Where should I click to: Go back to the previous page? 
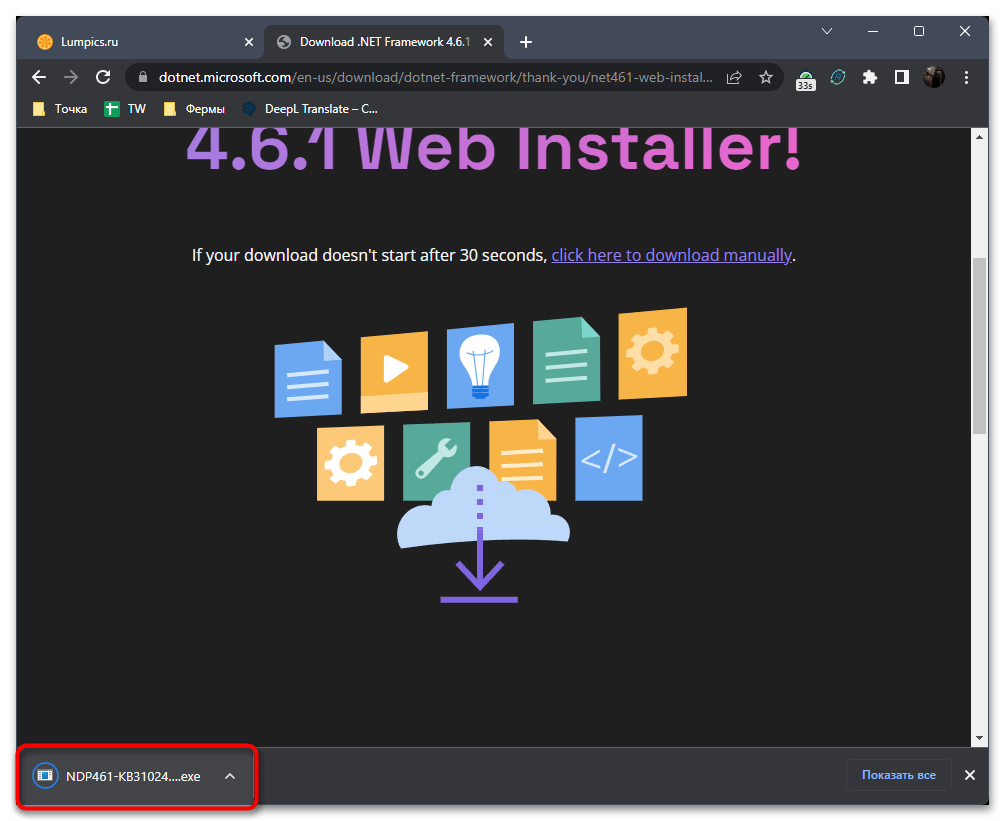pyautogui.click(x=39, y=78)
